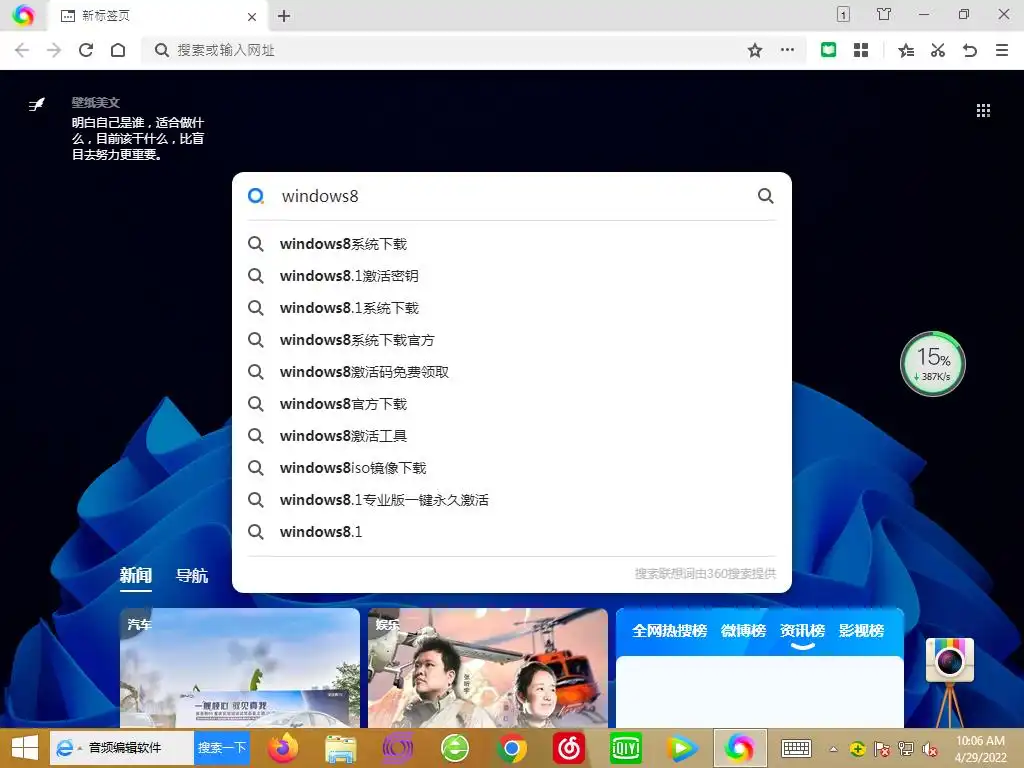Open the Tencent Video taskbar icon
Screen dimensions: 1024x768
pos(682,748)
